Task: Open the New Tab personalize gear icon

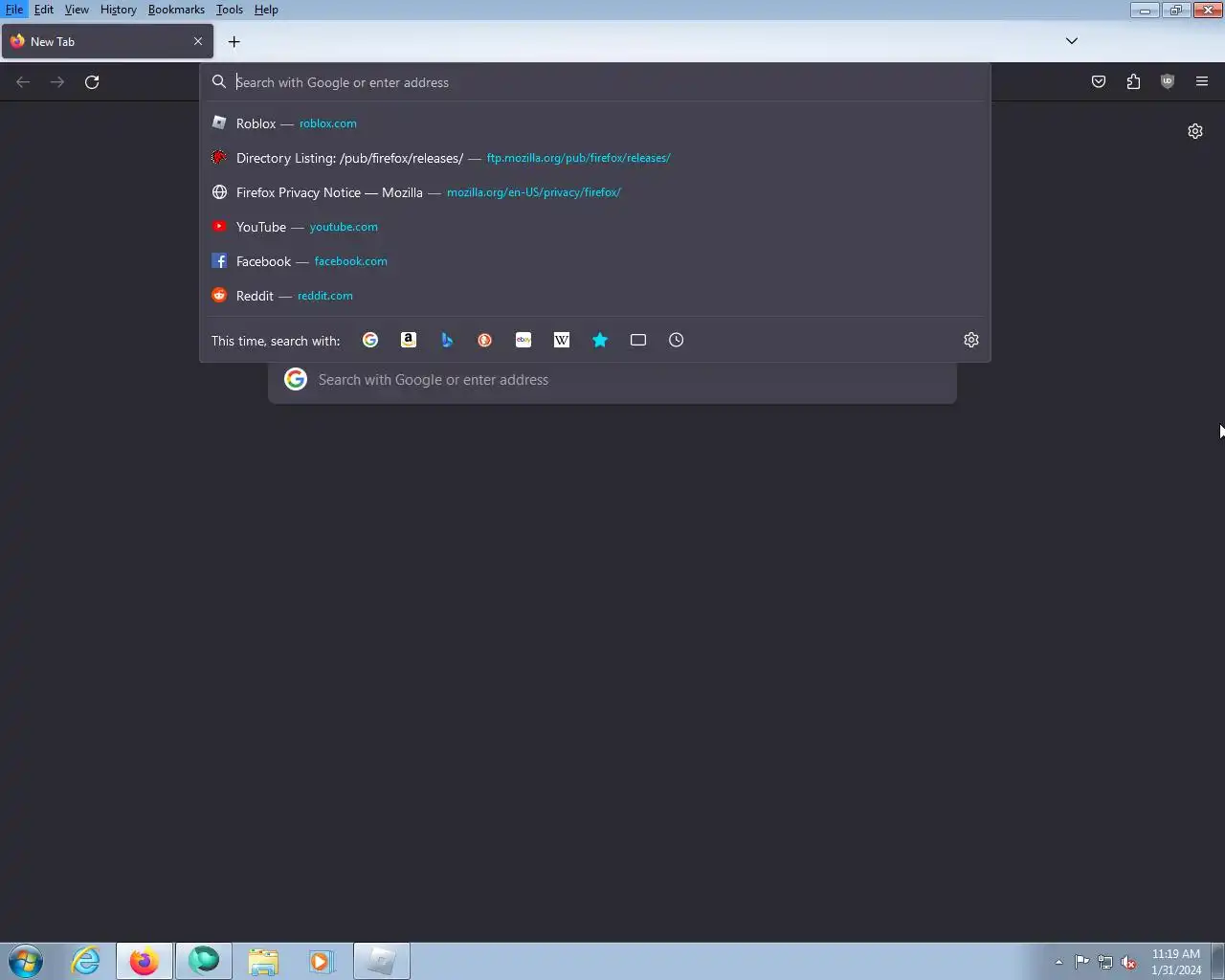Action: [1195, 131]
